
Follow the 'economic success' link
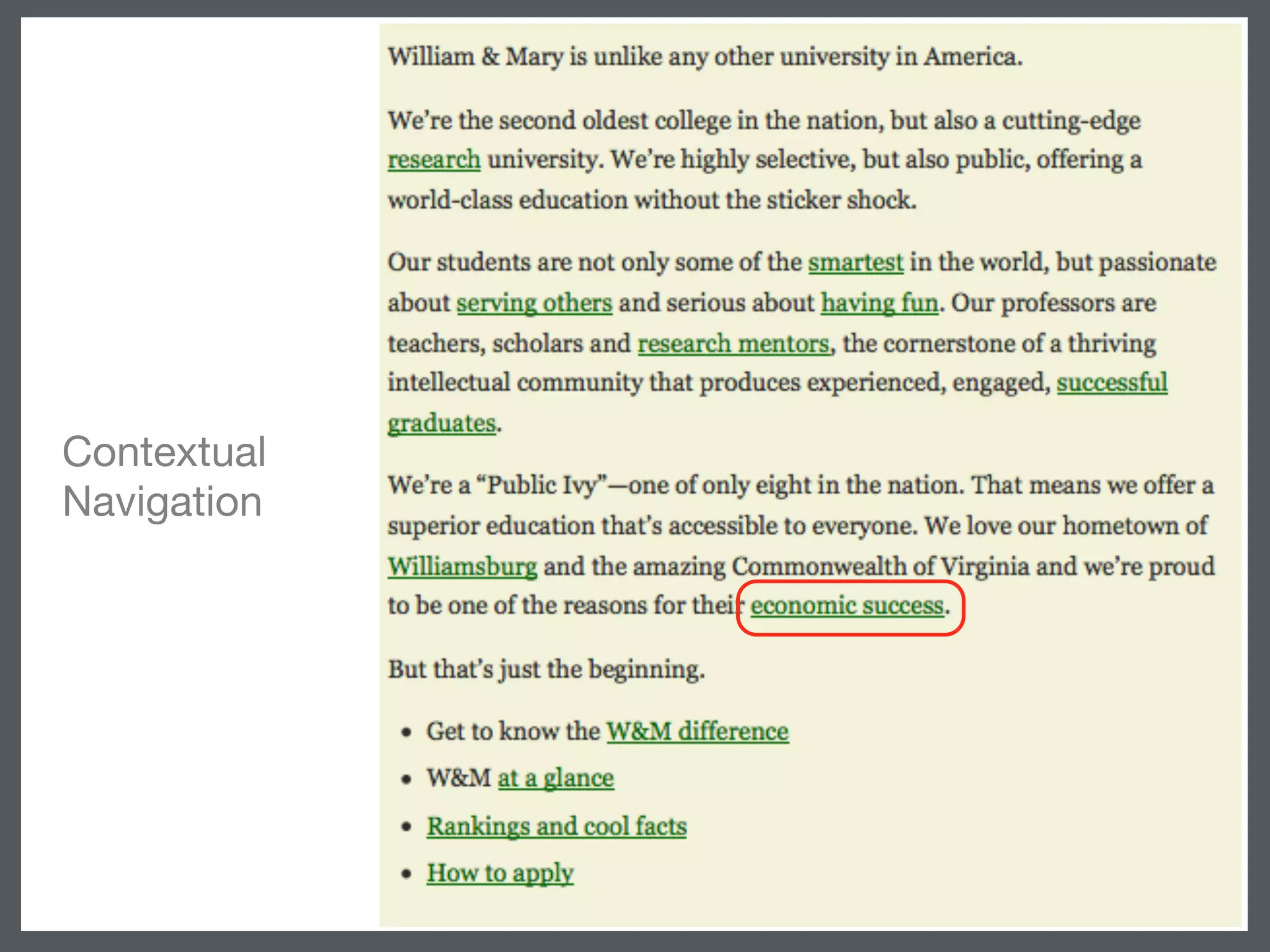(x=847, y=606)
